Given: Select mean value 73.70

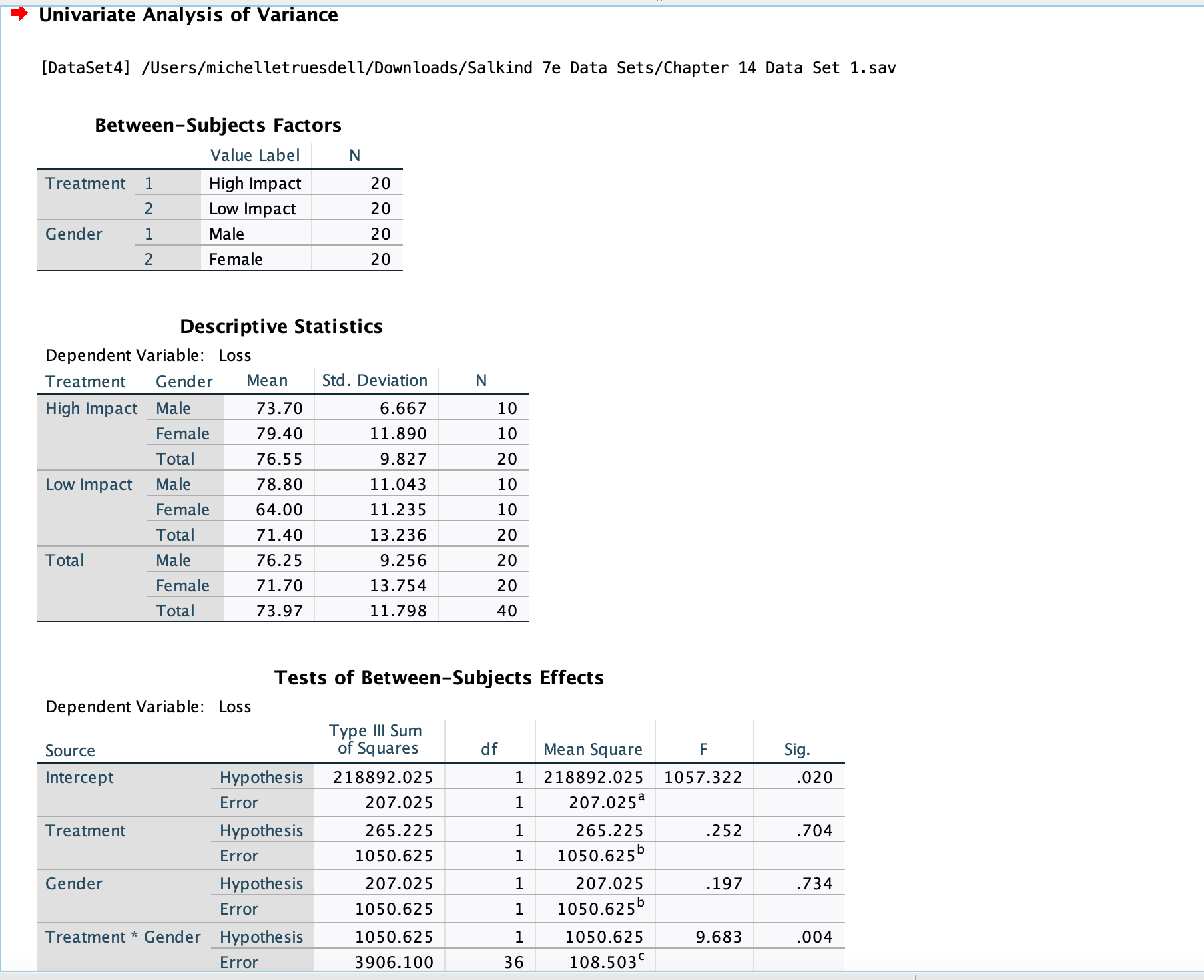Looking at the screenshot, I should [x=280, y=408].
